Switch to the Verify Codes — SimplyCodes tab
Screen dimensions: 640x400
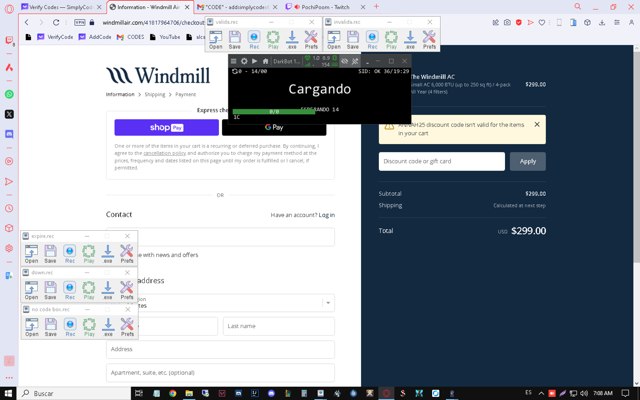[x=61, y=7]
